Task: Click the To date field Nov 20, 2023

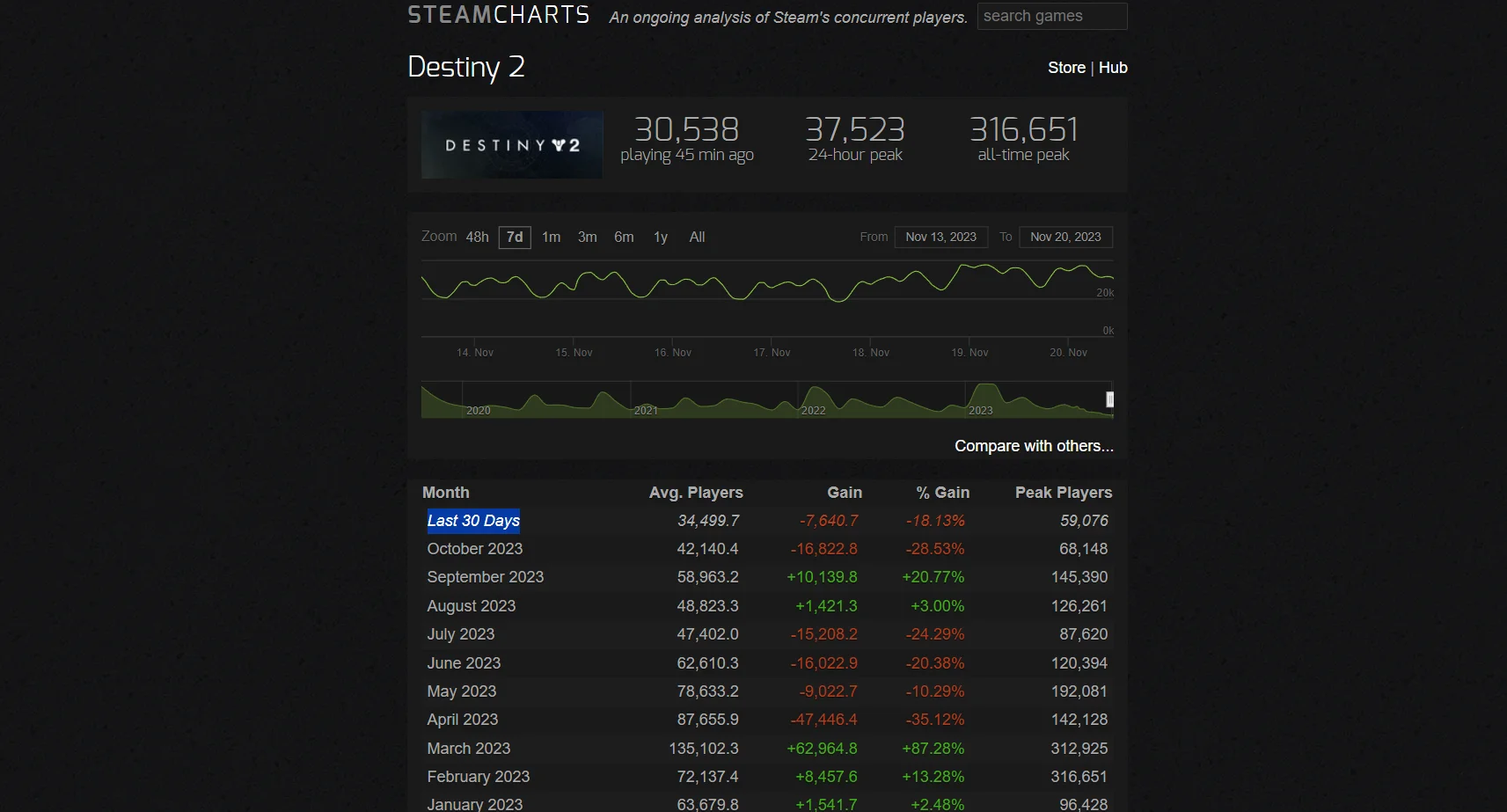Action: pos(1065,238)
